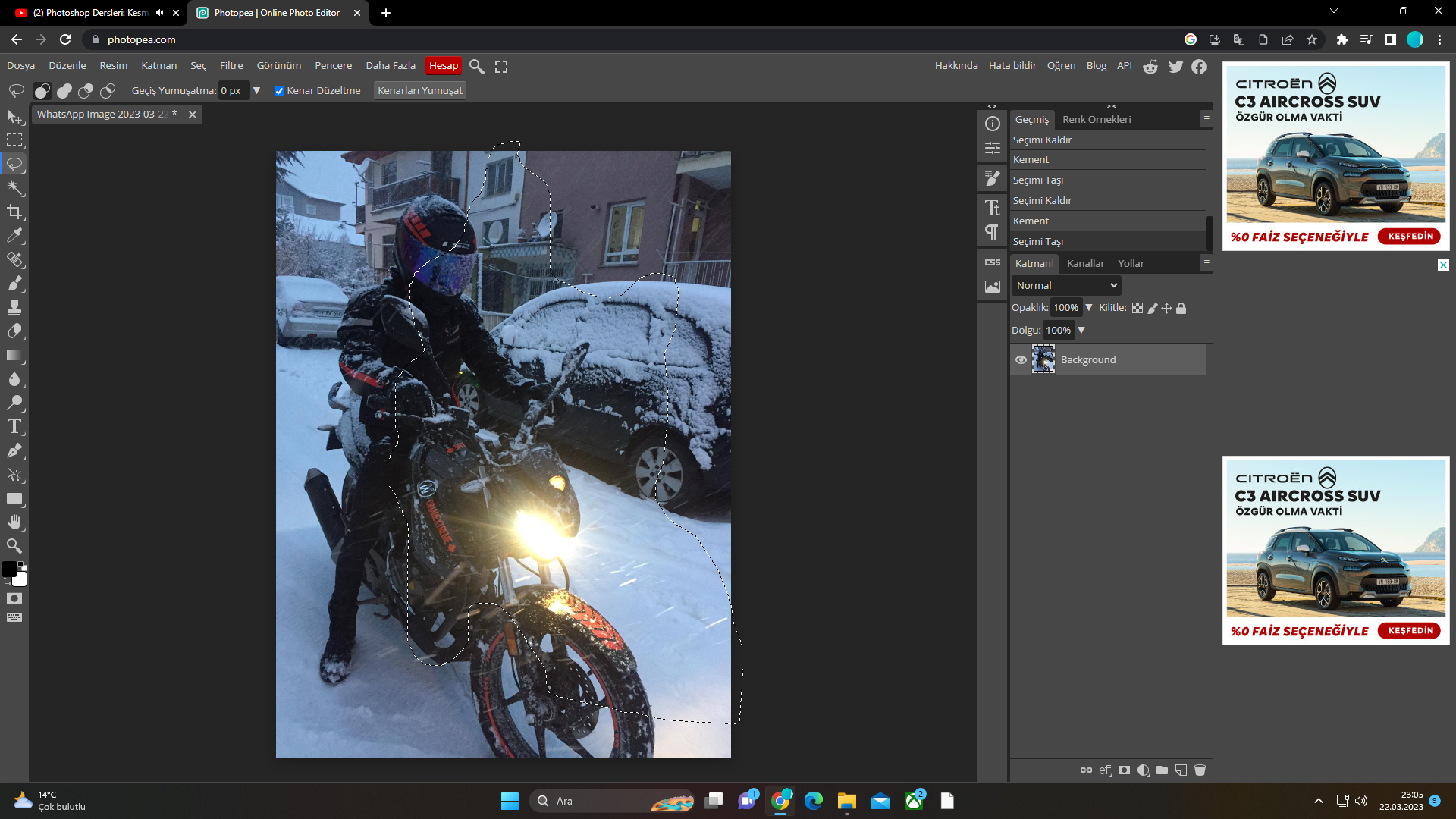This screenshot has height=819, width=1456.
Task: Toggle Background layer visibility
Action: click(1020, 359)
